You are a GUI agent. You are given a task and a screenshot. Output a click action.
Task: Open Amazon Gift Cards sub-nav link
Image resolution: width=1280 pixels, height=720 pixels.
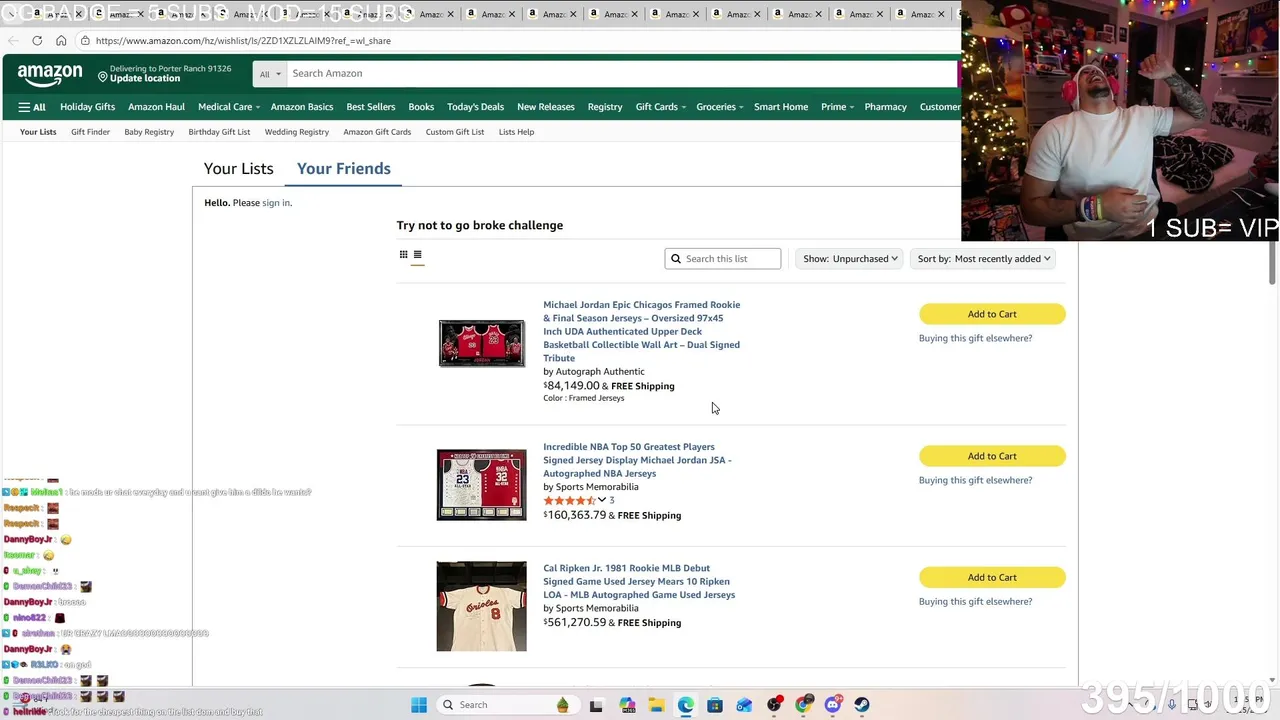(x=377, y=132)
